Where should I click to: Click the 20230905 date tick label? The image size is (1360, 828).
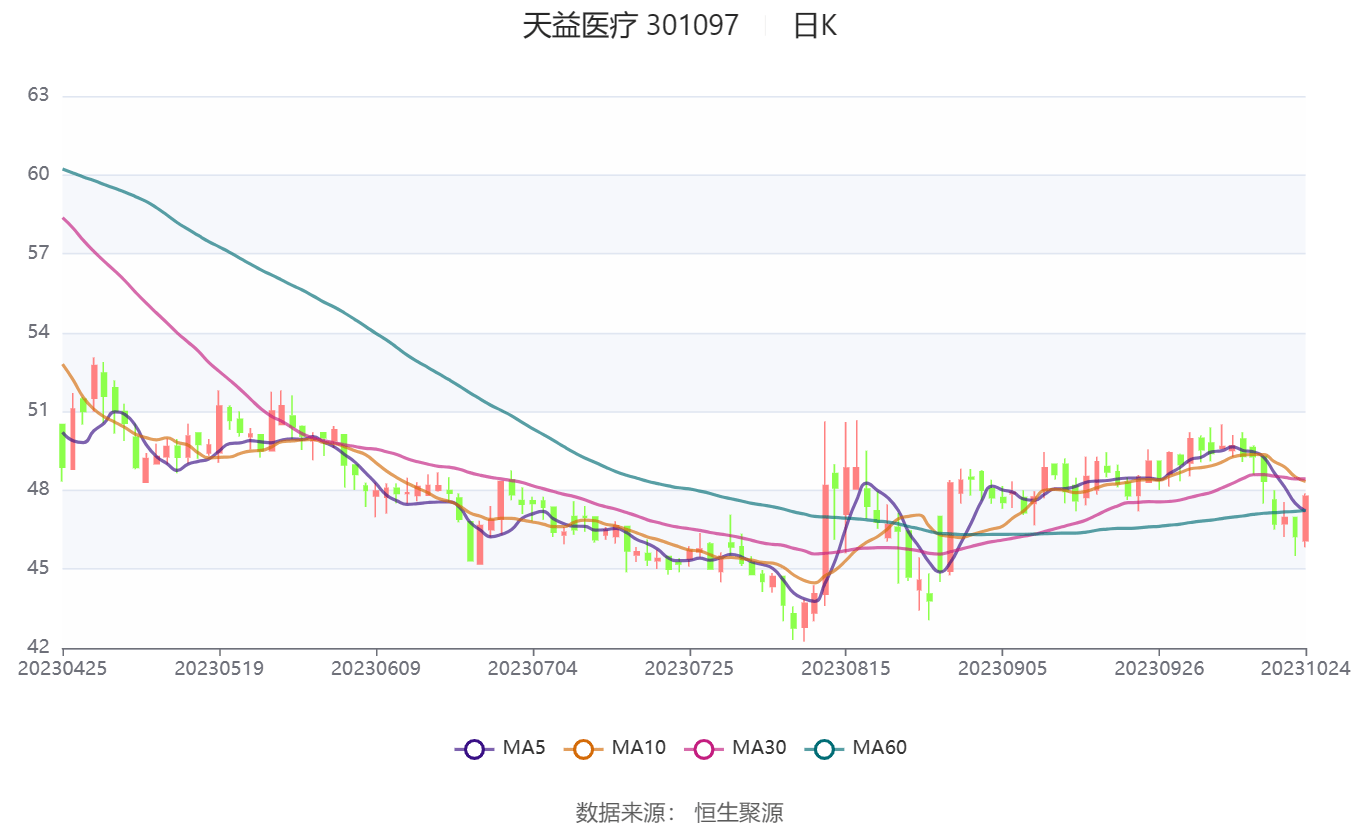pos(1002,668)
